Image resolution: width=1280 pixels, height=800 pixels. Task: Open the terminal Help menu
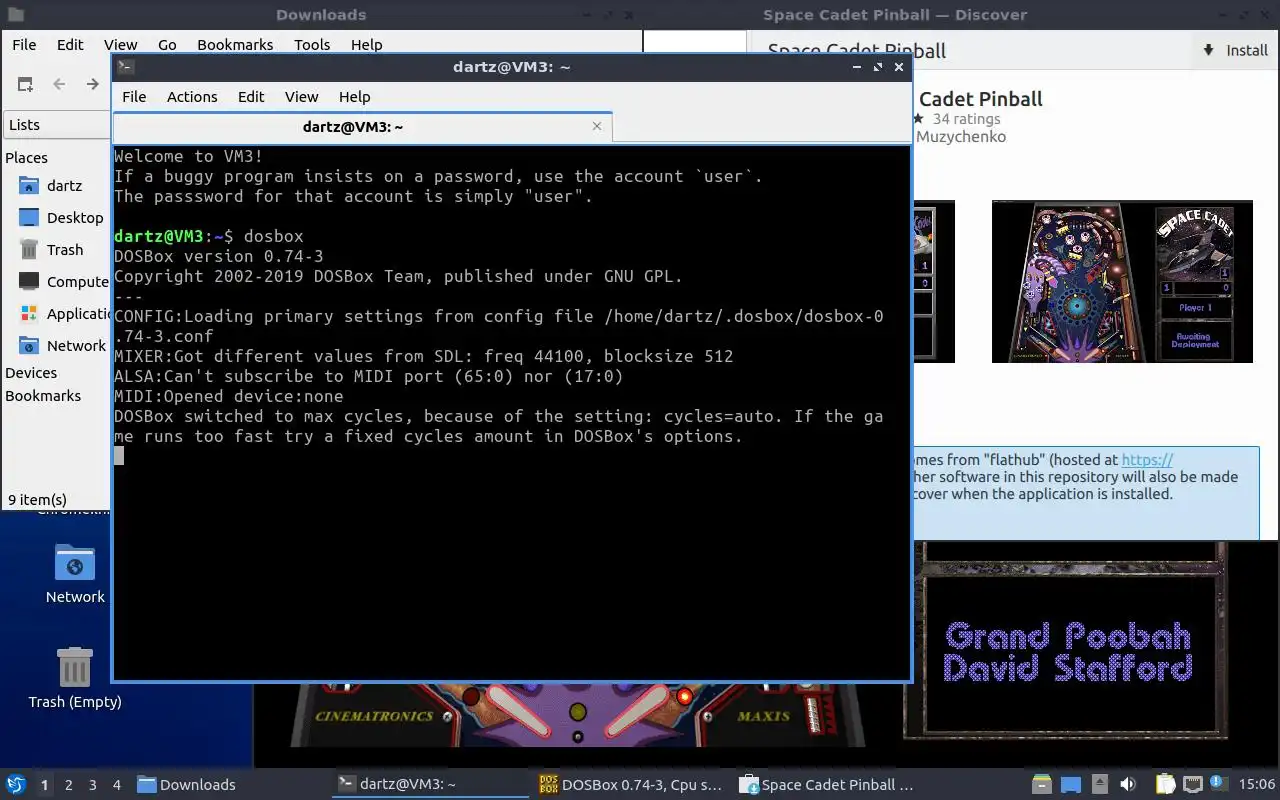point(355,97)
